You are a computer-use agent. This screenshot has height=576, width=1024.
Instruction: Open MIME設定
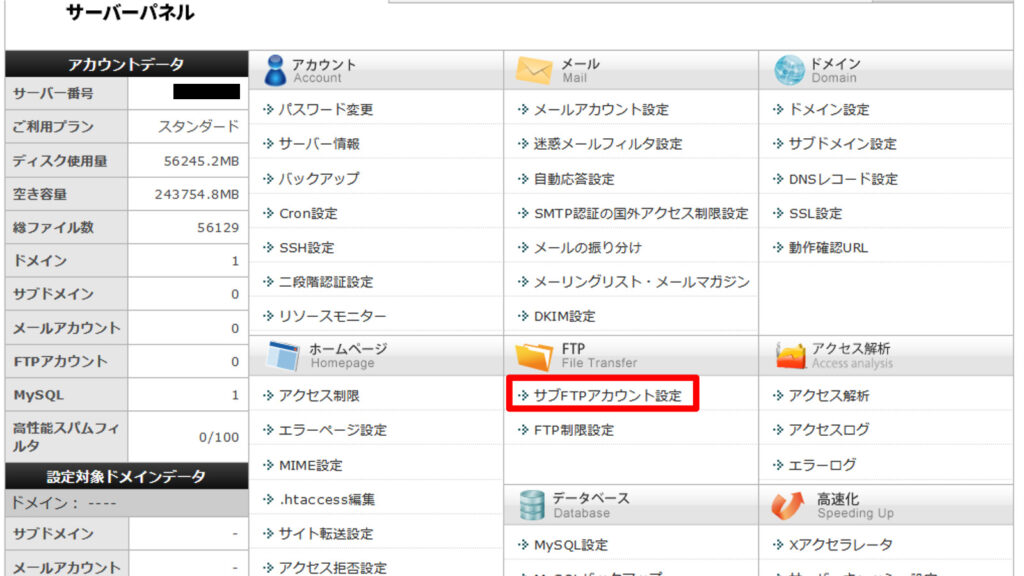(311, 465)
